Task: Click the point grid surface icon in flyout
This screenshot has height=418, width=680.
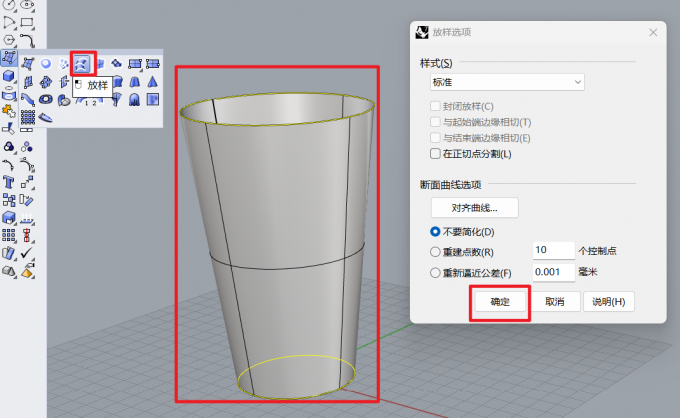Action: point(28,117)
